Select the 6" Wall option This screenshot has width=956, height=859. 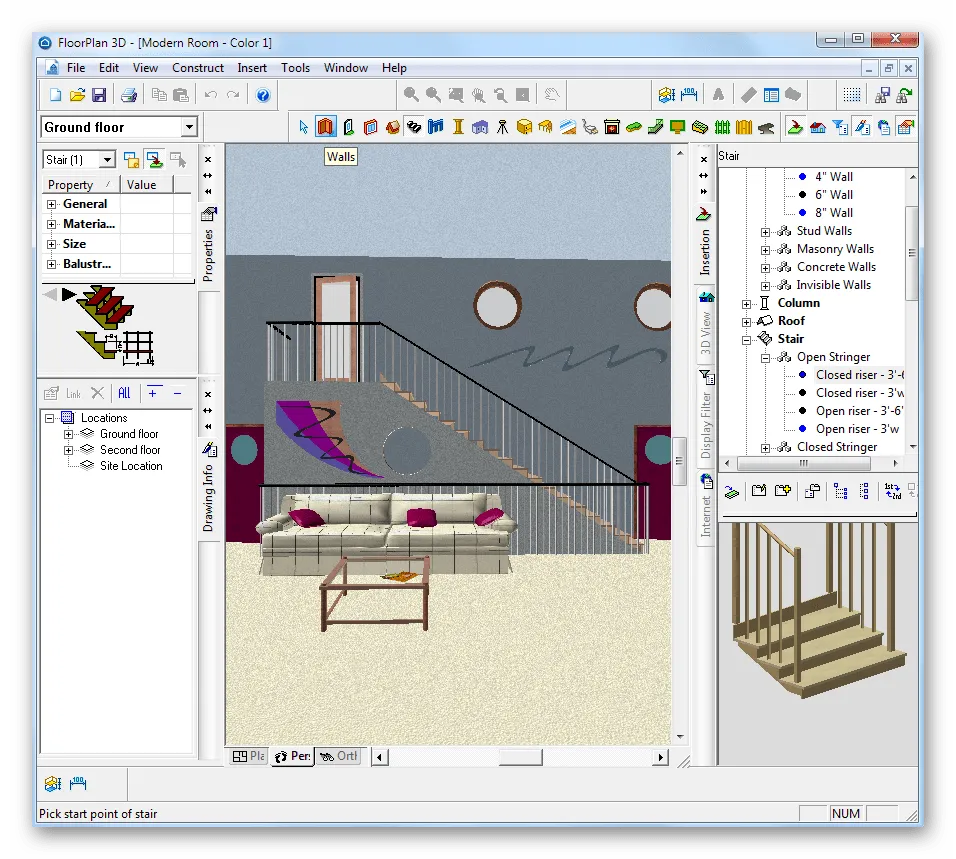tap(834, 195)
